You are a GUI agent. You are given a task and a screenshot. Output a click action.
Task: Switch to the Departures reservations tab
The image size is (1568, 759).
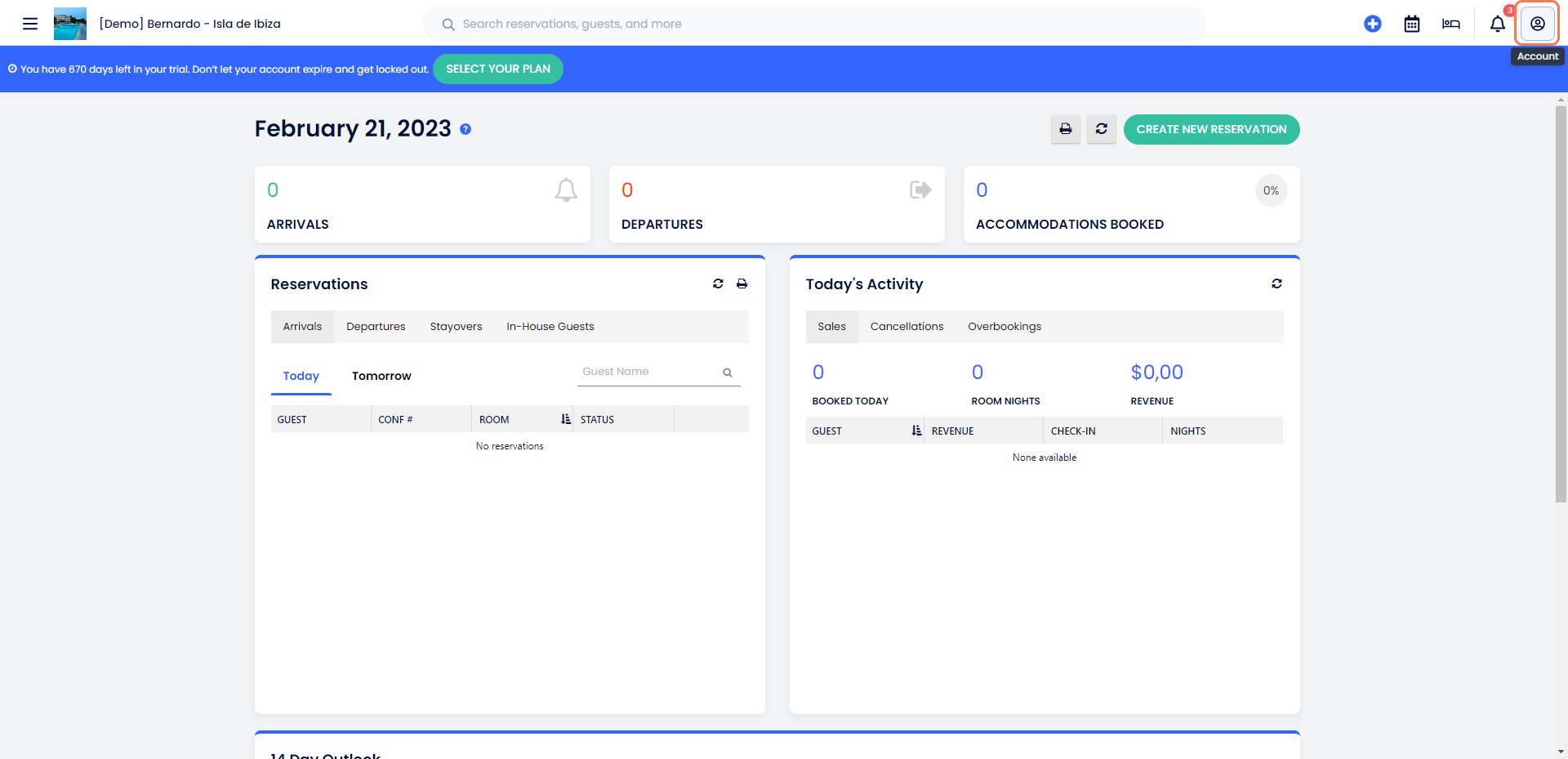point(376,326)
